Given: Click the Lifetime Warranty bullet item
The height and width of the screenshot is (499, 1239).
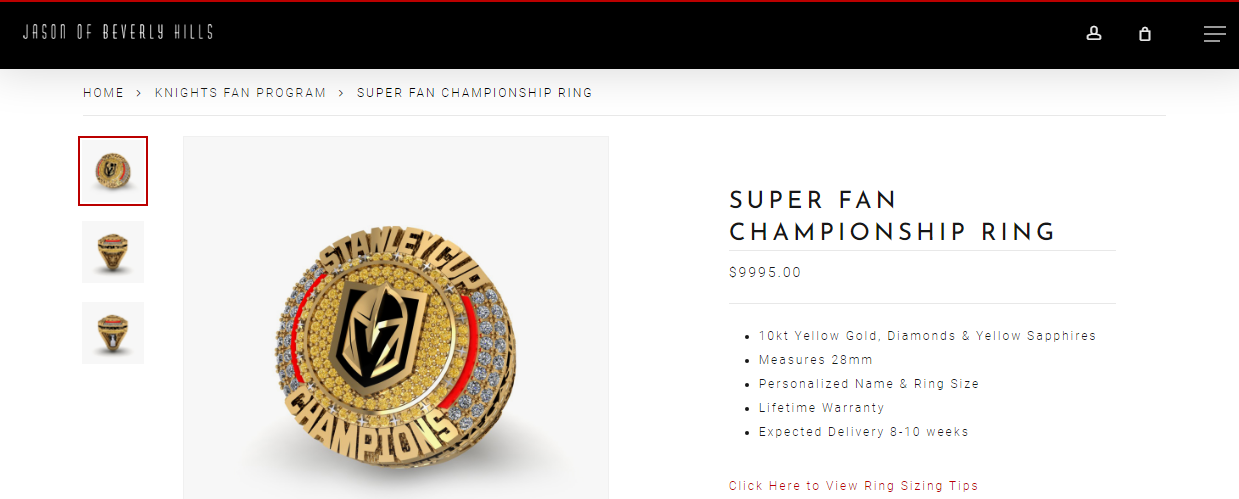Looking at the screenshot, I should 821,408.
